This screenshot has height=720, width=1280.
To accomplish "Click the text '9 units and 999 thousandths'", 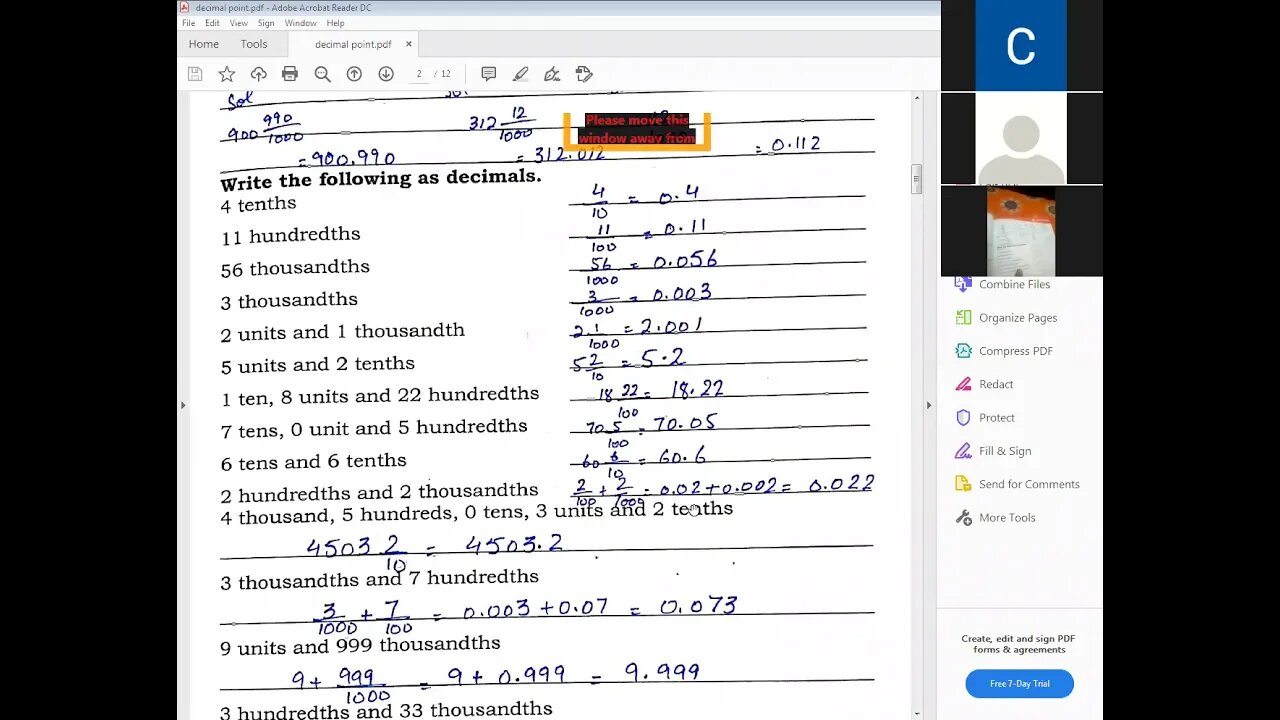I will [360, 645].
